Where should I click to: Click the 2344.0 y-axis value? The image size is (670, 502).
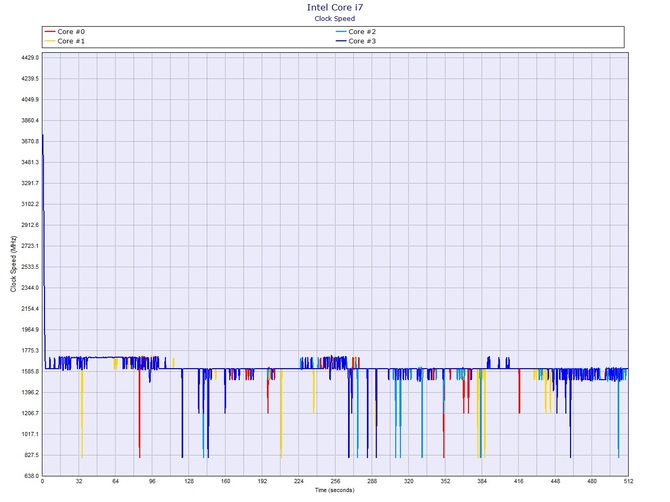click(30, 288)
